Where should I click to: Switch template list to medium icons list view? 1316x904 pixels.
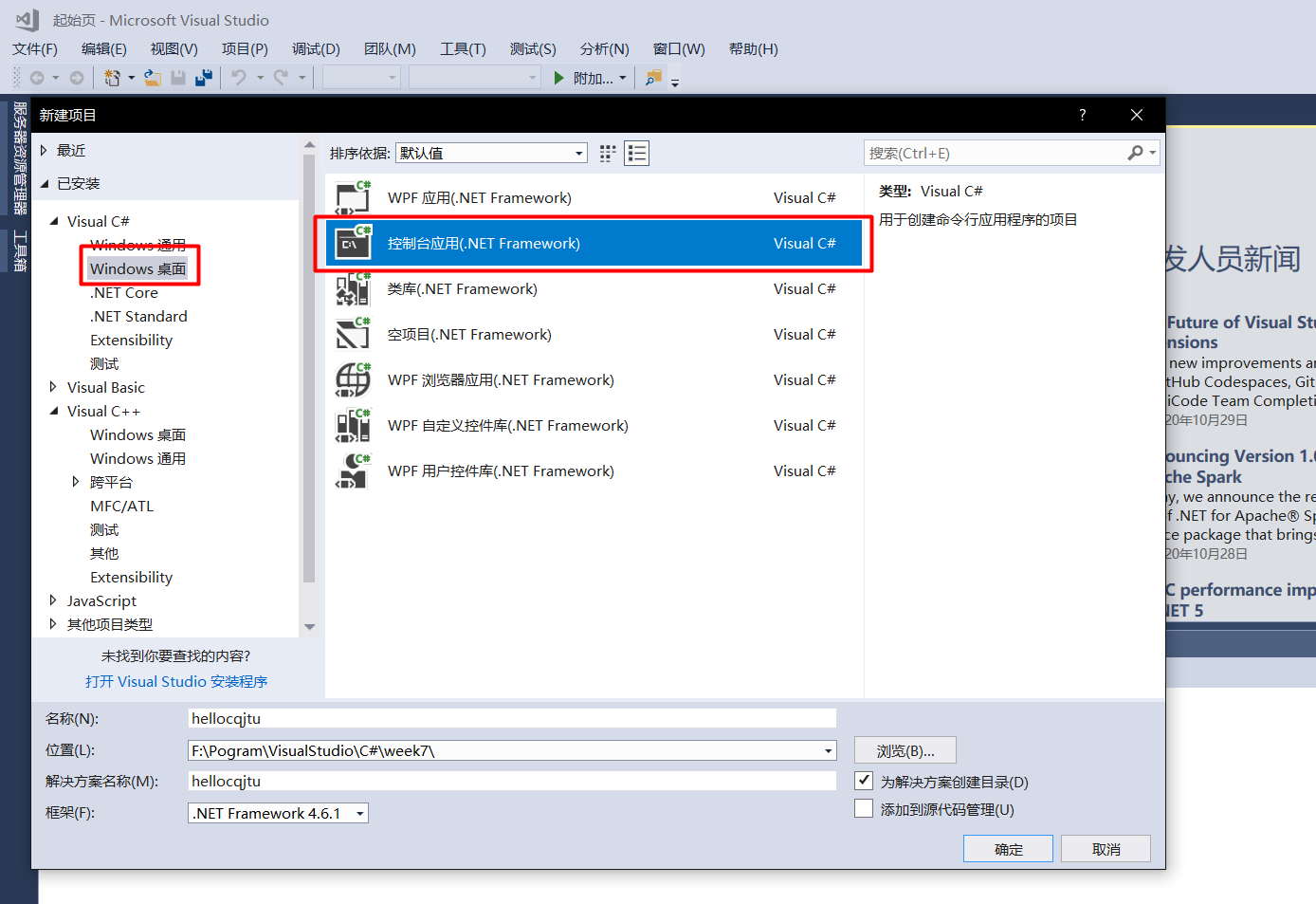point(637,153)
